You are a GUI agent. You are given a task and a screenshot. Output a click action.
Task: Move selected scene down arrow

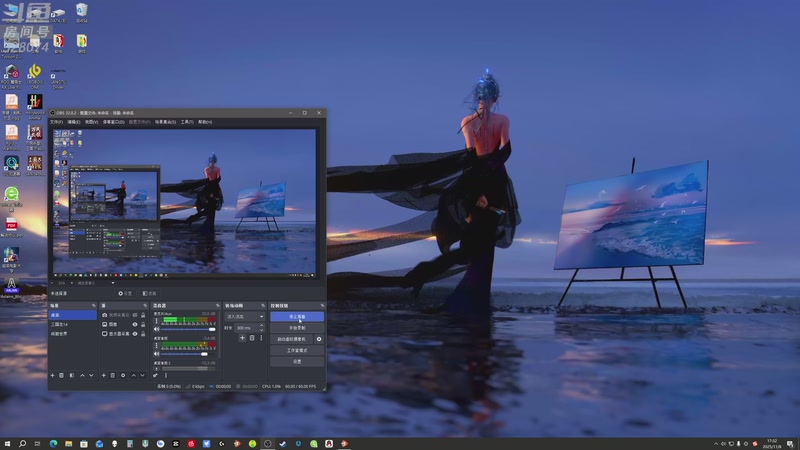[x=91, y=376]
